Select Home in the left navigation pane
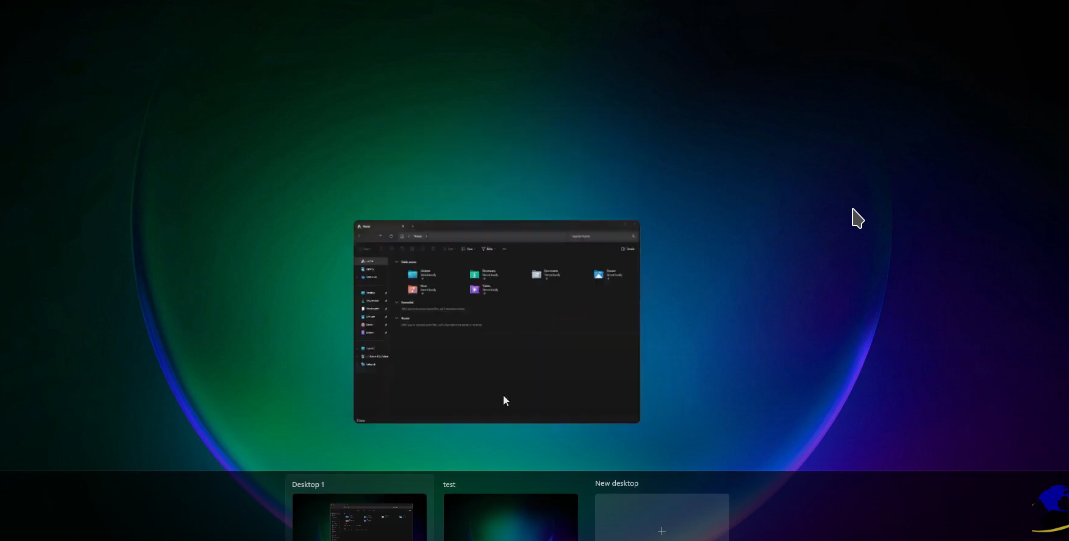1069x541 pixels. click(369, 261)
